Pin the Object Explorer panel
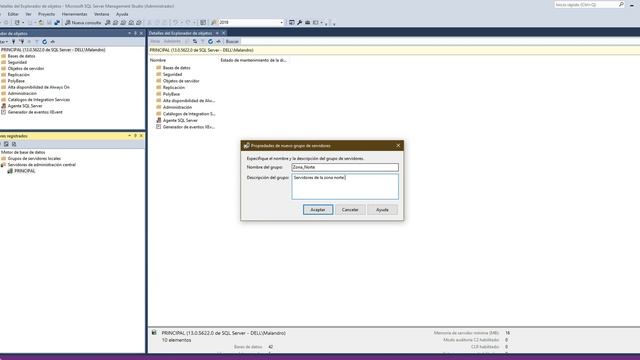This screenshot has width=640, height=360. 136,33
